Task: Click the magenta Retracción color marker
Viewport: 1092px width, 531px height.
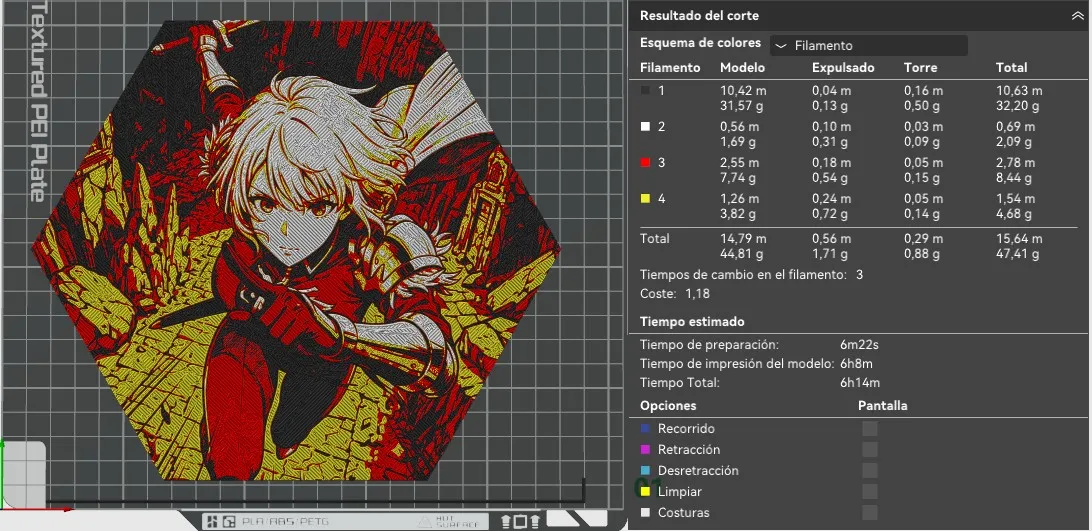Action: (645, 449)
